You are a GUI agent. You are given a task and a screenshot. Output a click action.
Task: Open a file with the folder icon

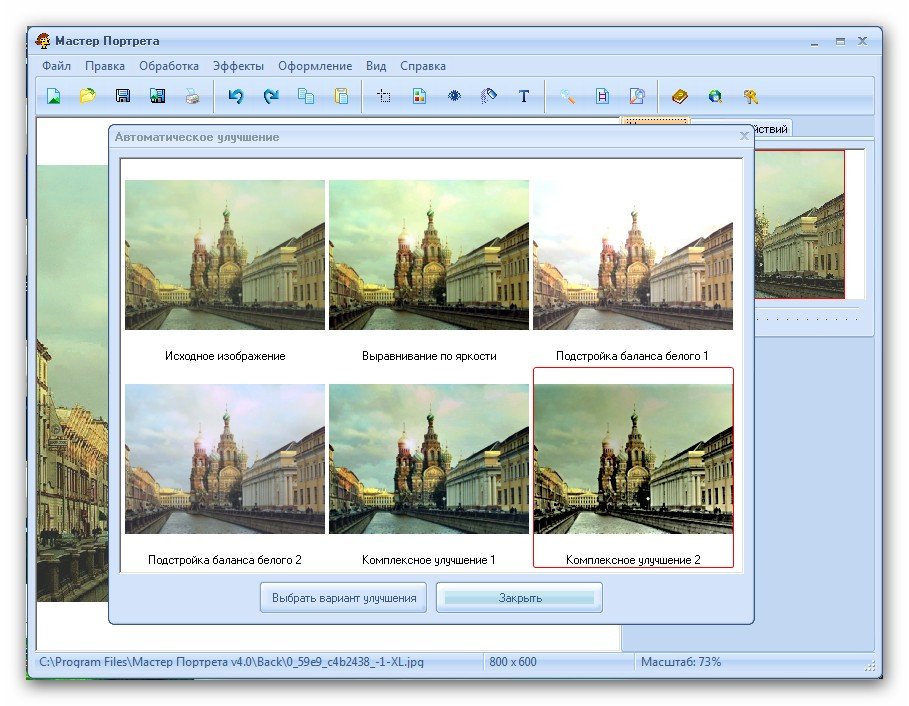coord(88,97)
